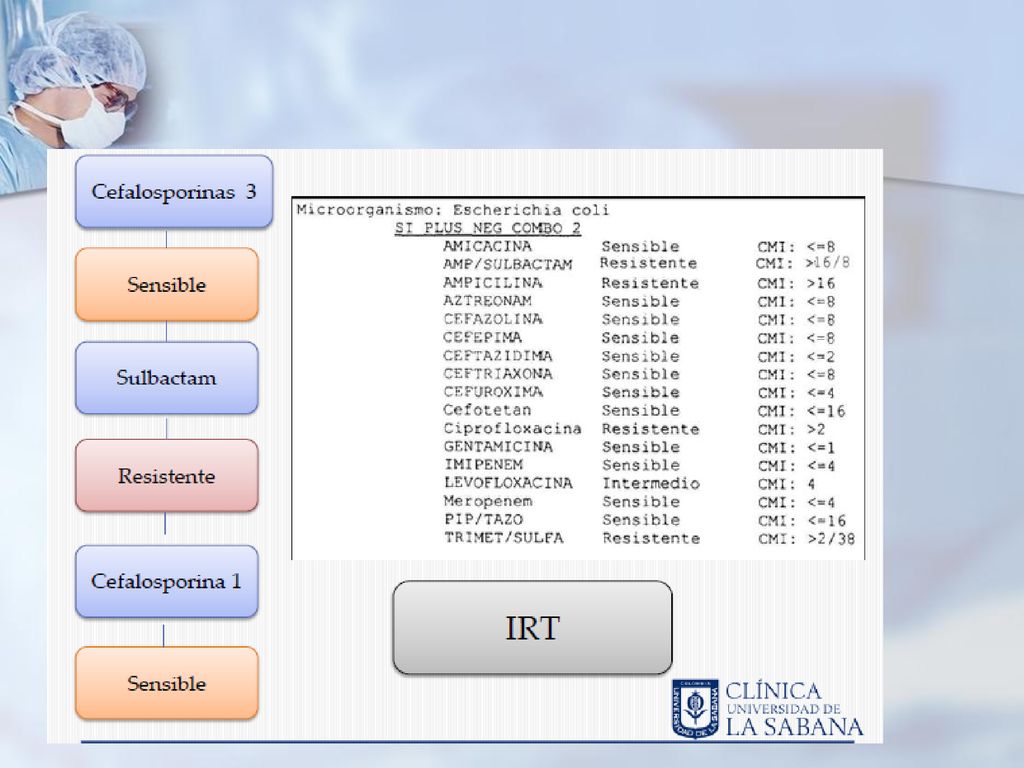Click 'Sensible' result for CEFAZOLINA

[x=640, y=320]
